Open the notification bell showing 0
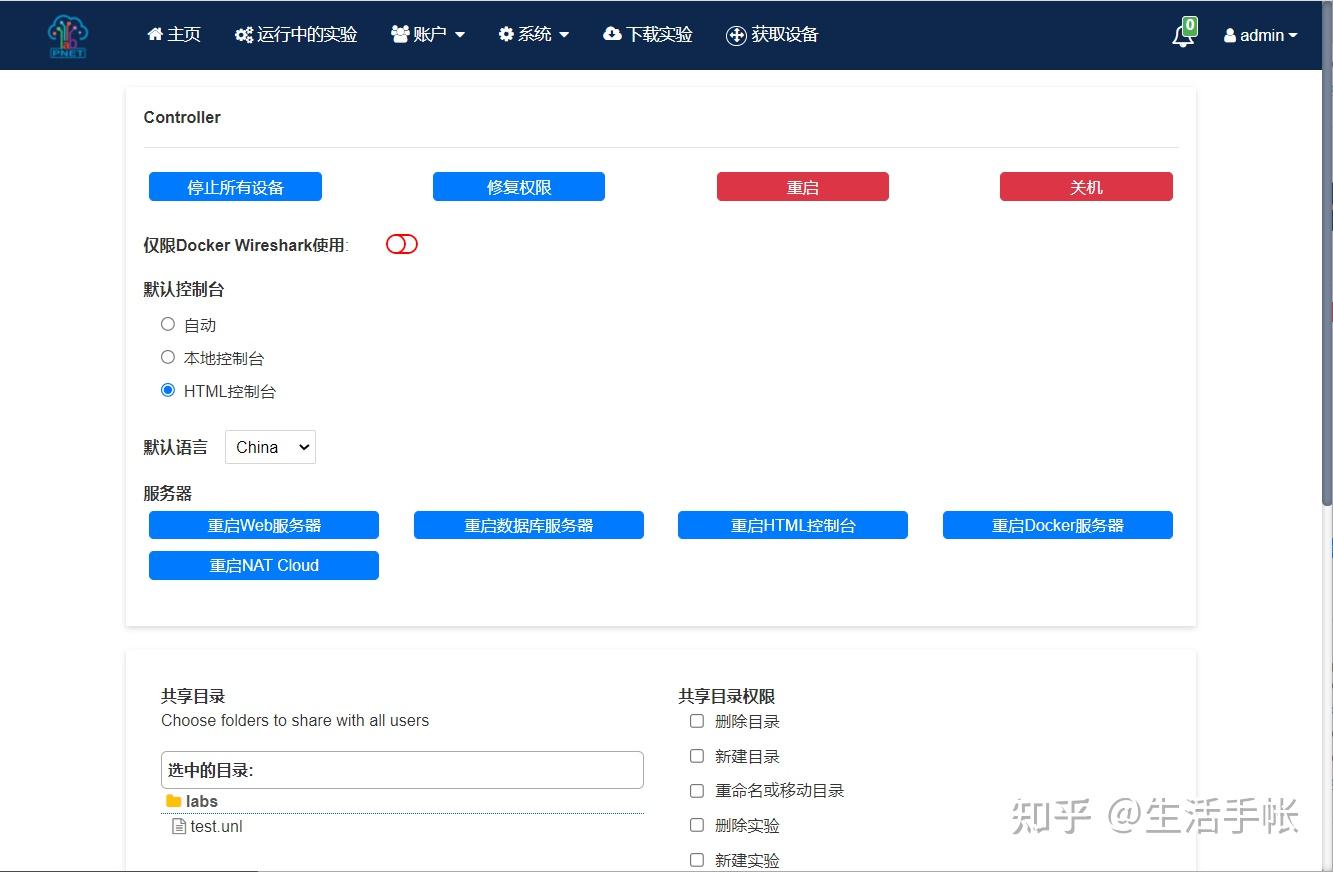Image resolution: width=1333 pixels, height=872 pixels. (1183, 33)
